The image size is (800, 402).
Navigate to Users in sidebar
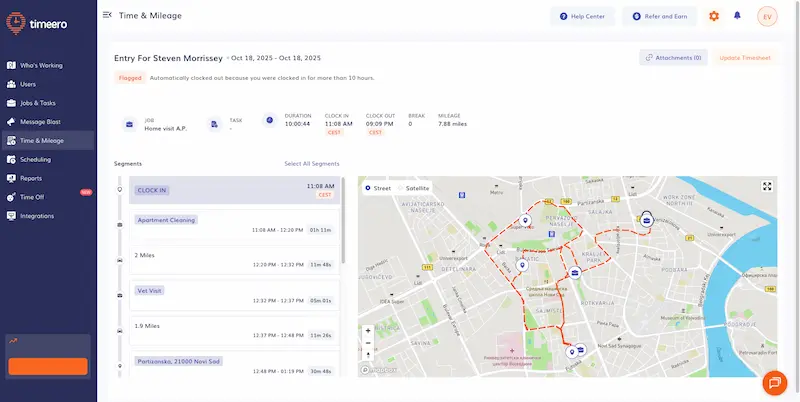pos(48,84)
